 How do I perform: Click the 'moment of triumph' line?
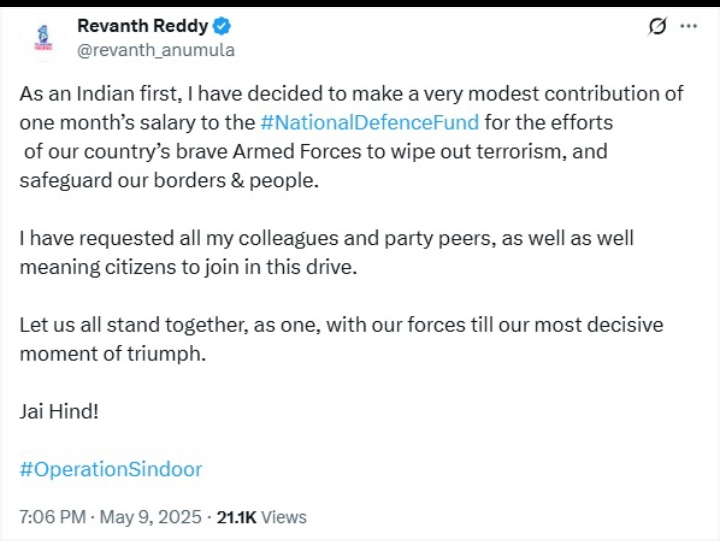click(x=112, y=354)
